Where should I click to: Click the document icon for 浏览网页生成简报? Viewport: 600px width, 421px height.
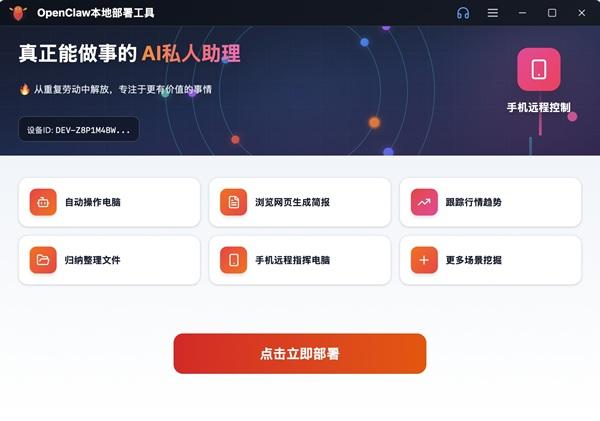point(233,202)
